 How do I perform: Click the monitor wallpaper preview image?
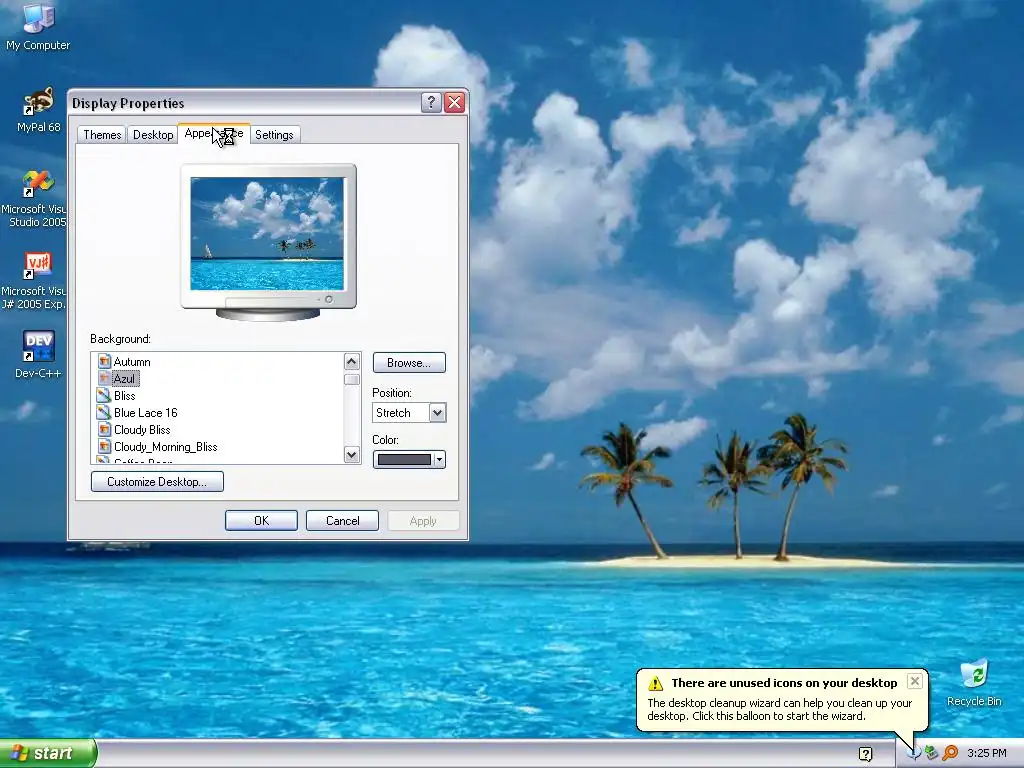pos(267,233)
